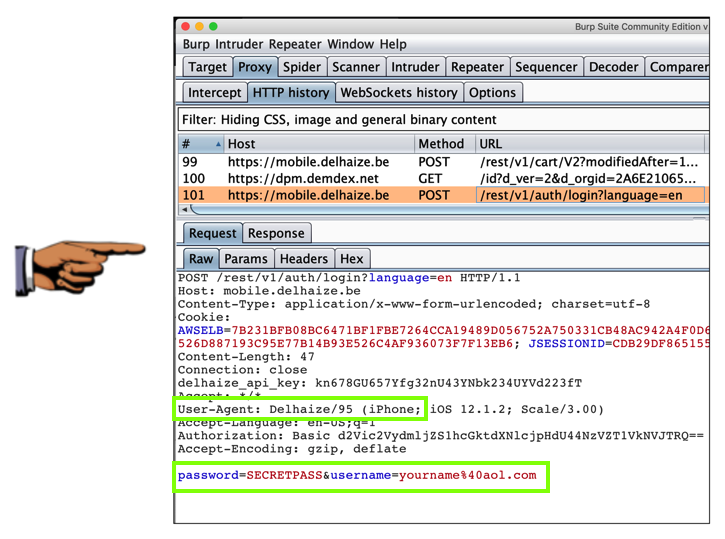
Task: Switch to Headers request view
Action: tap(304, 259)
